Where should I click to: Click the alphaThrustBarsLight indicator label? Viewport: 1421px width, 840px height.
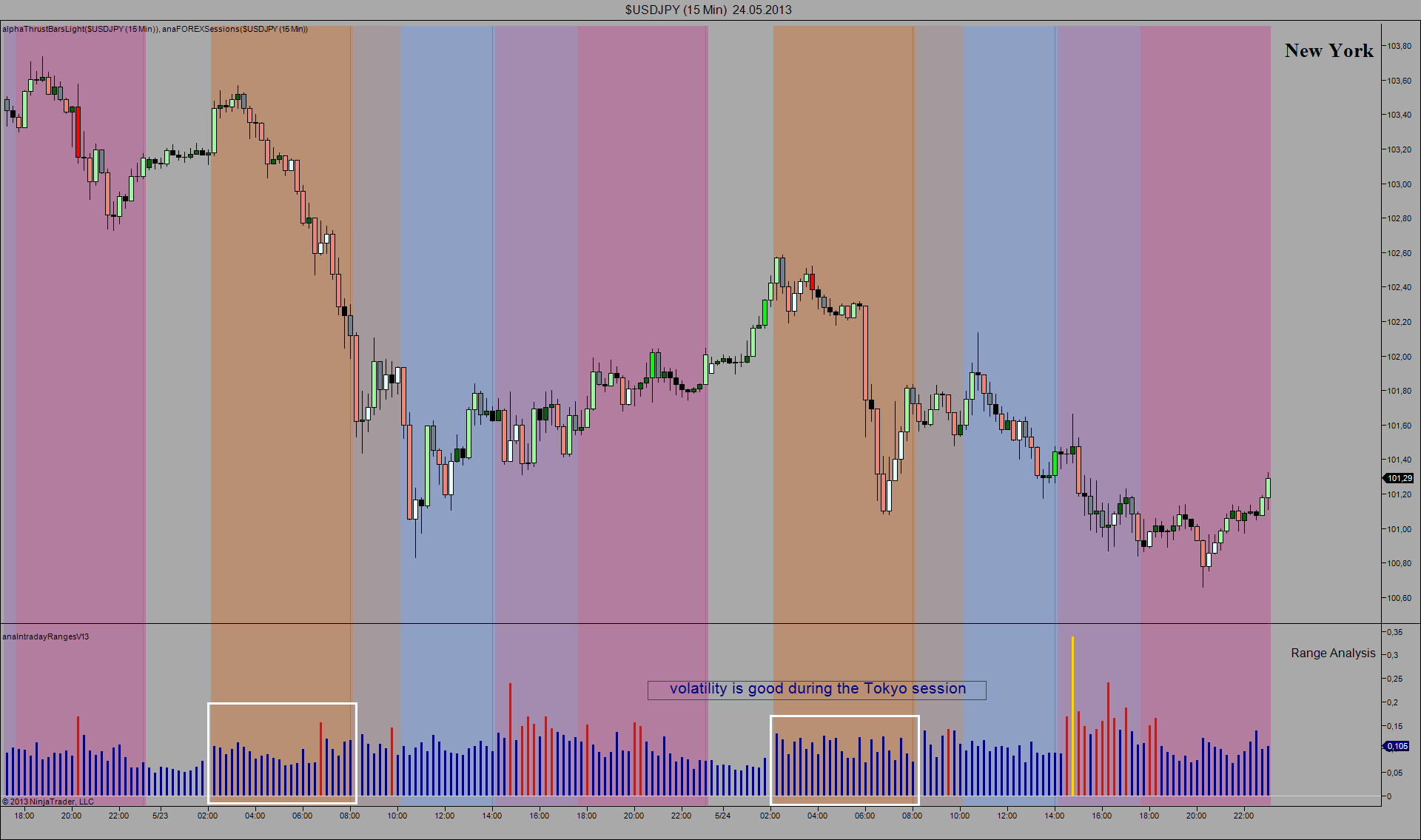pyautogui.click(x=80, y=30)
